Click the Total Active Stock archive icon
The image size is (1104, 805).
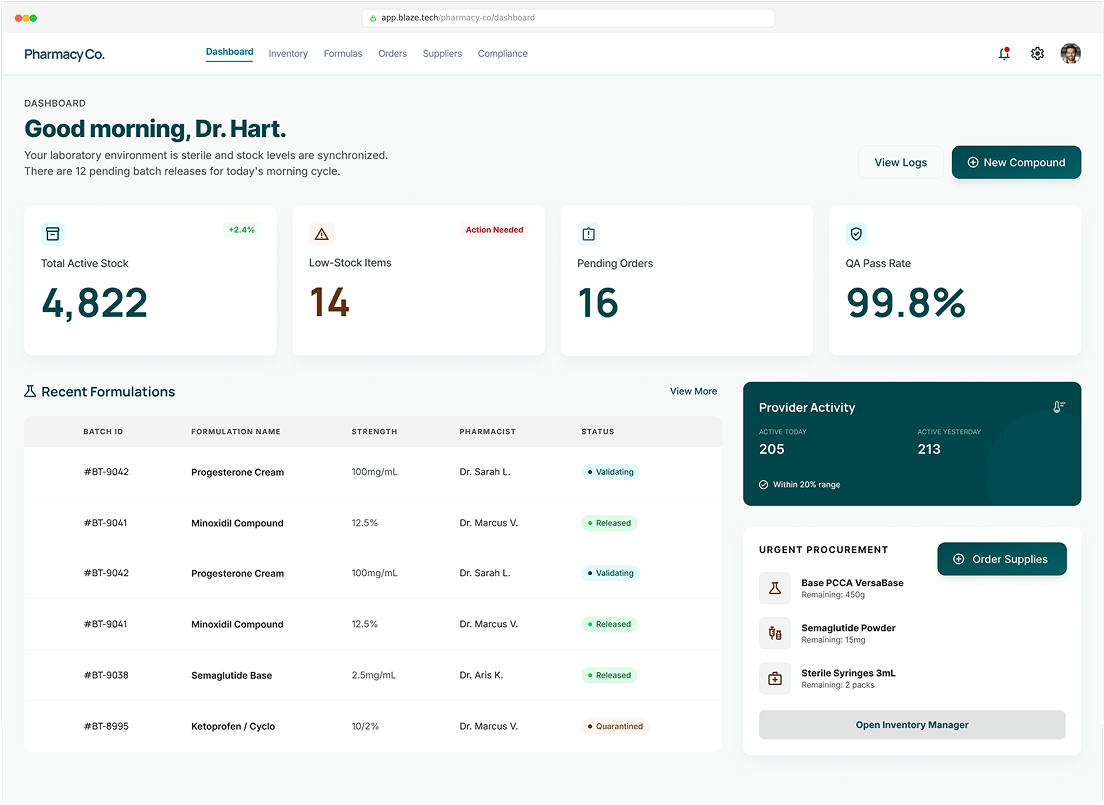[x=53, y=234]
